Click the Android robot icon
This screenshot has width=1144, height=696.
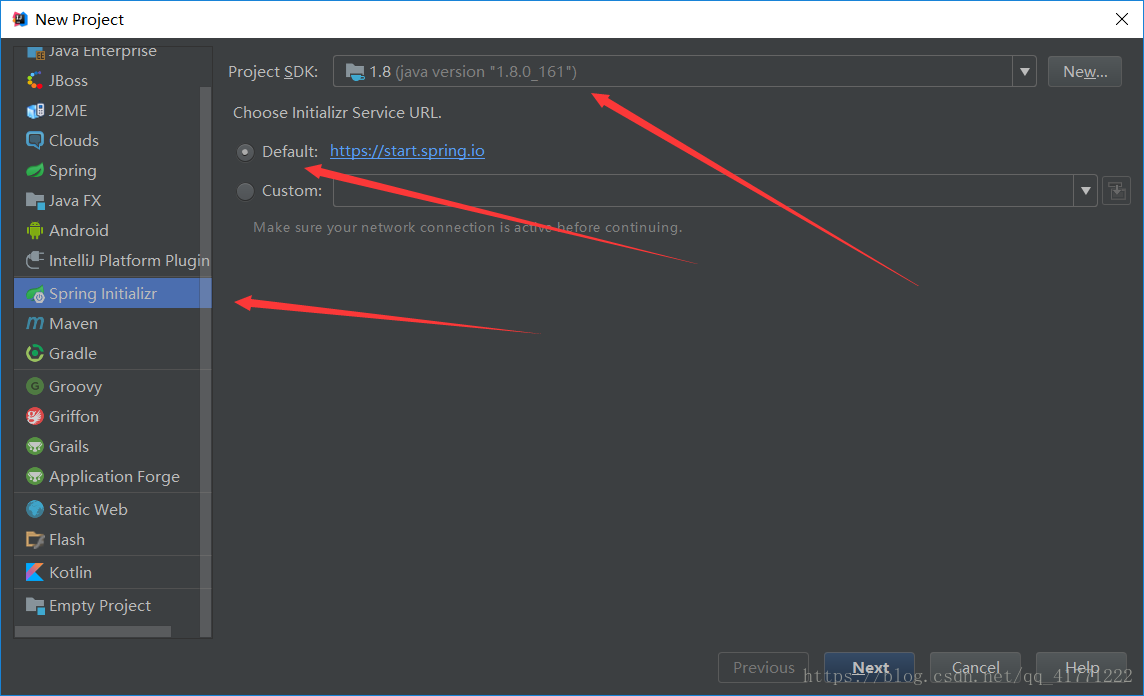click(35, 231)
